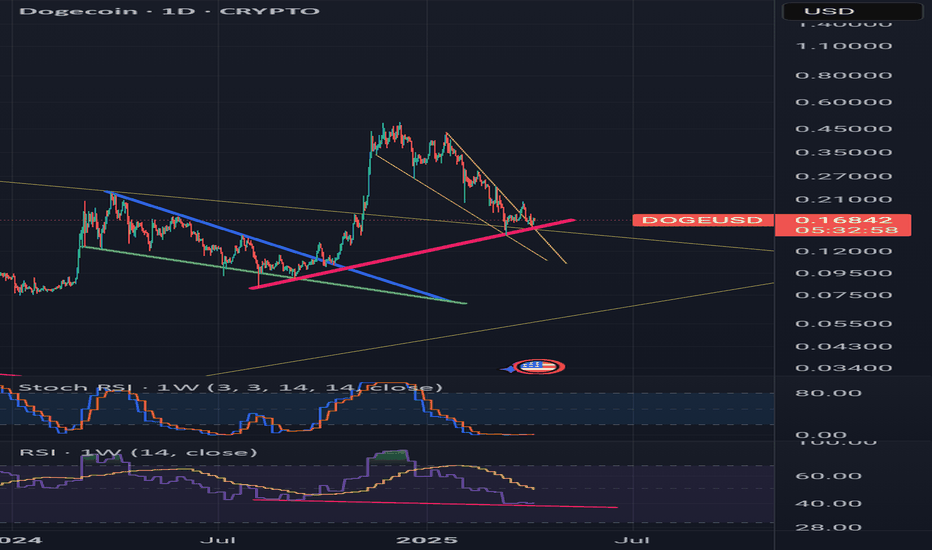Image resolution: width=932 pixels, height=550 pixels.
Task: Click the Jul label left of 2025
Action: [218, 540]
